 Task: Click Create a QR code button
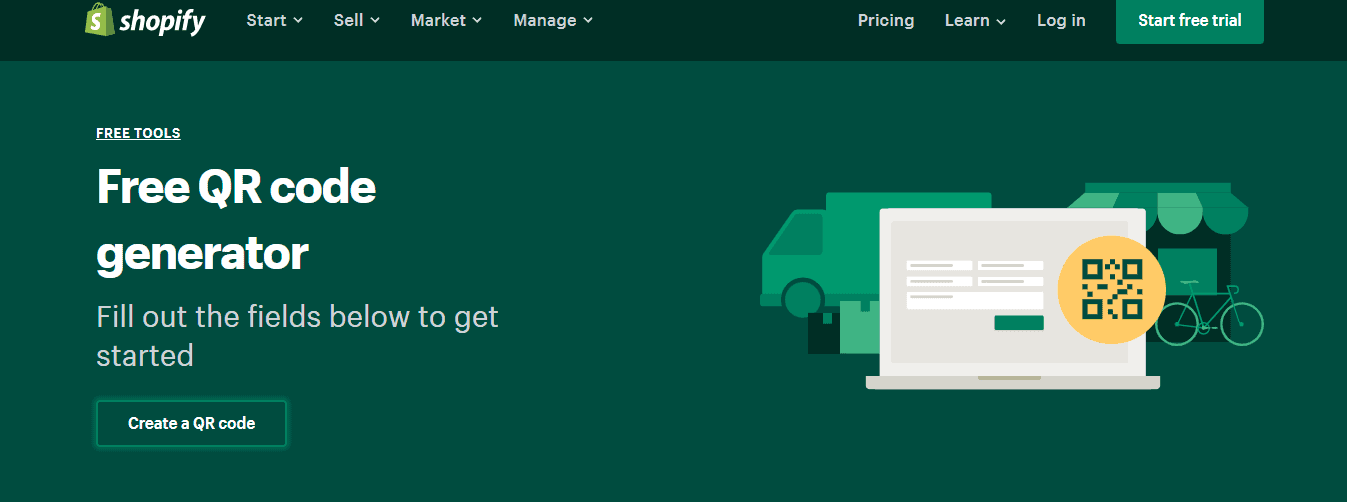pyautogui.click(x=192, y=423)
